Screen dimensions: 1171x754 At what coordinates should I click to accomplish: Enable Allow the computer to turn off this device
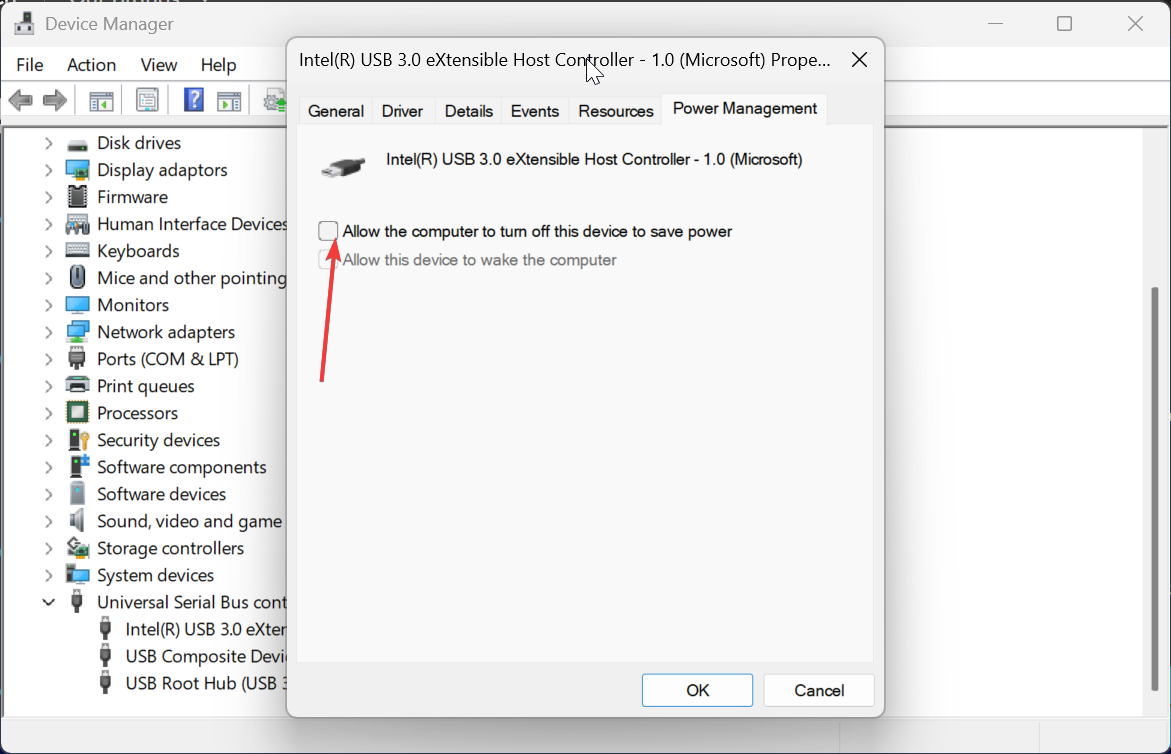[328, 231]
